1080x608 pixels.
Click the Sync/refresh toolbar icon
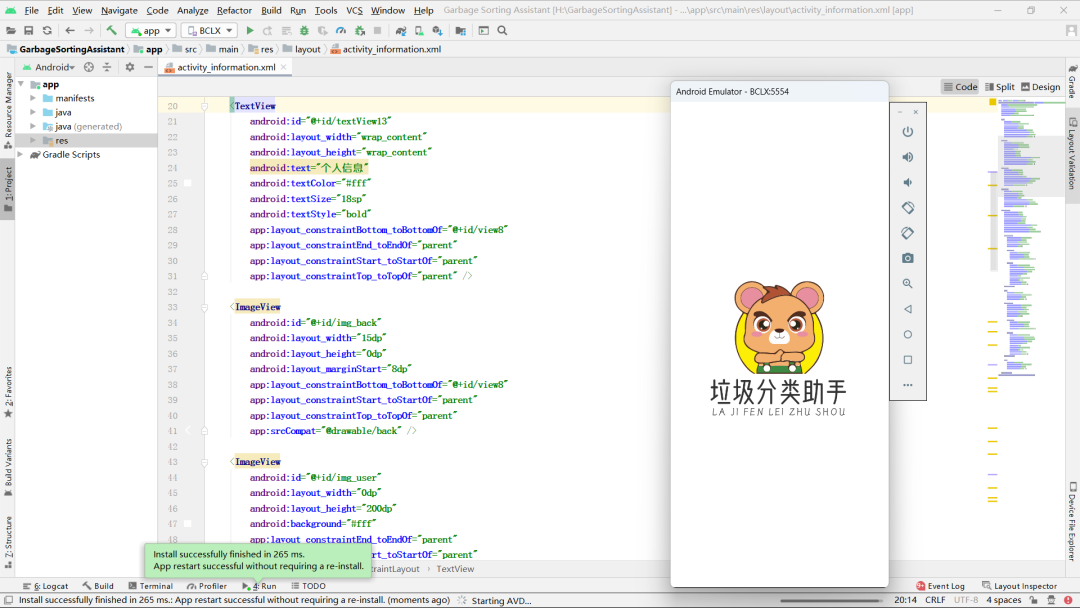[47, 30]
